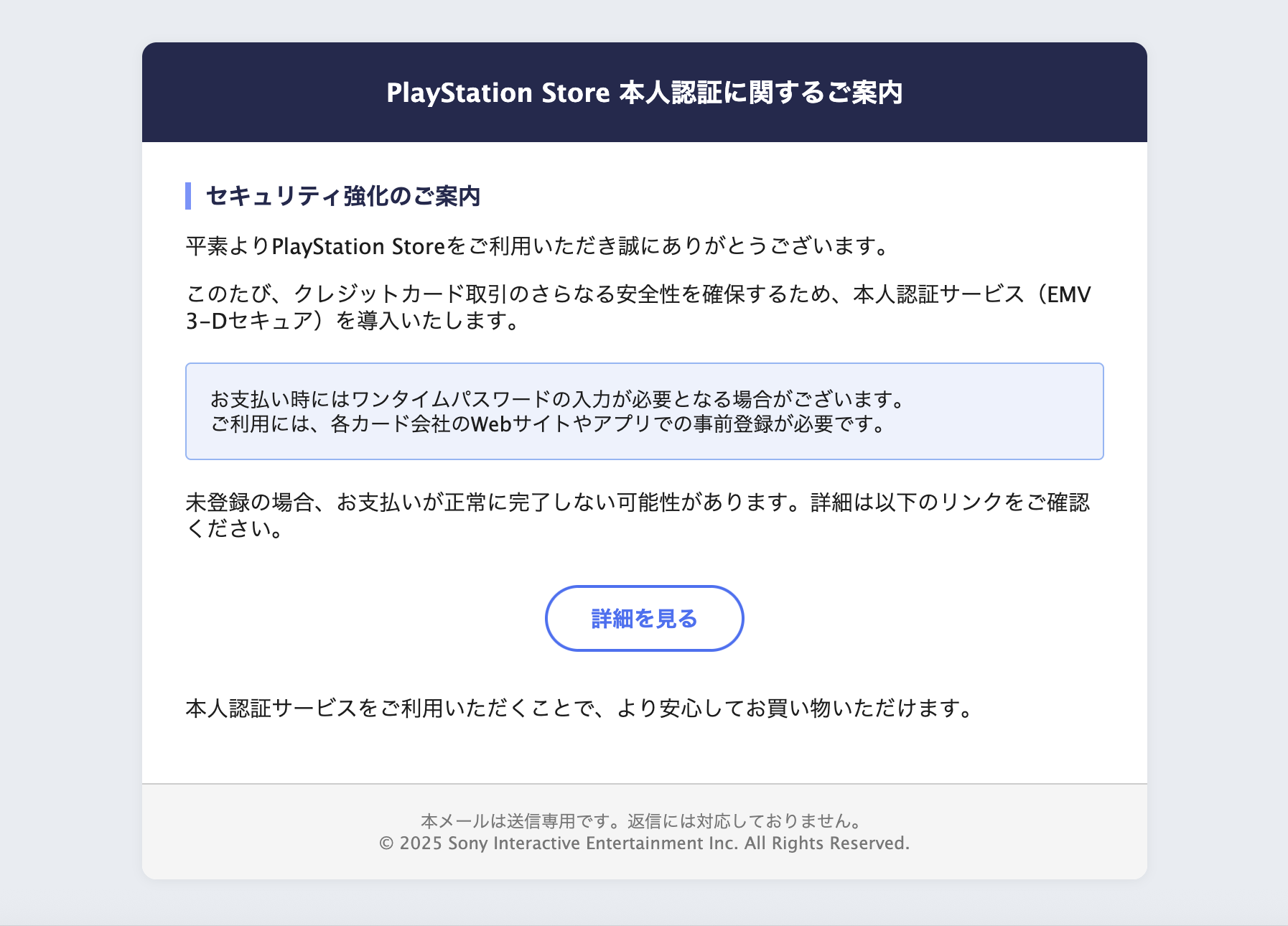
Task: Click the closing sentence starting with 本人認証サービスをご利用
Action: pyautogui.click(x=579, y=708)
